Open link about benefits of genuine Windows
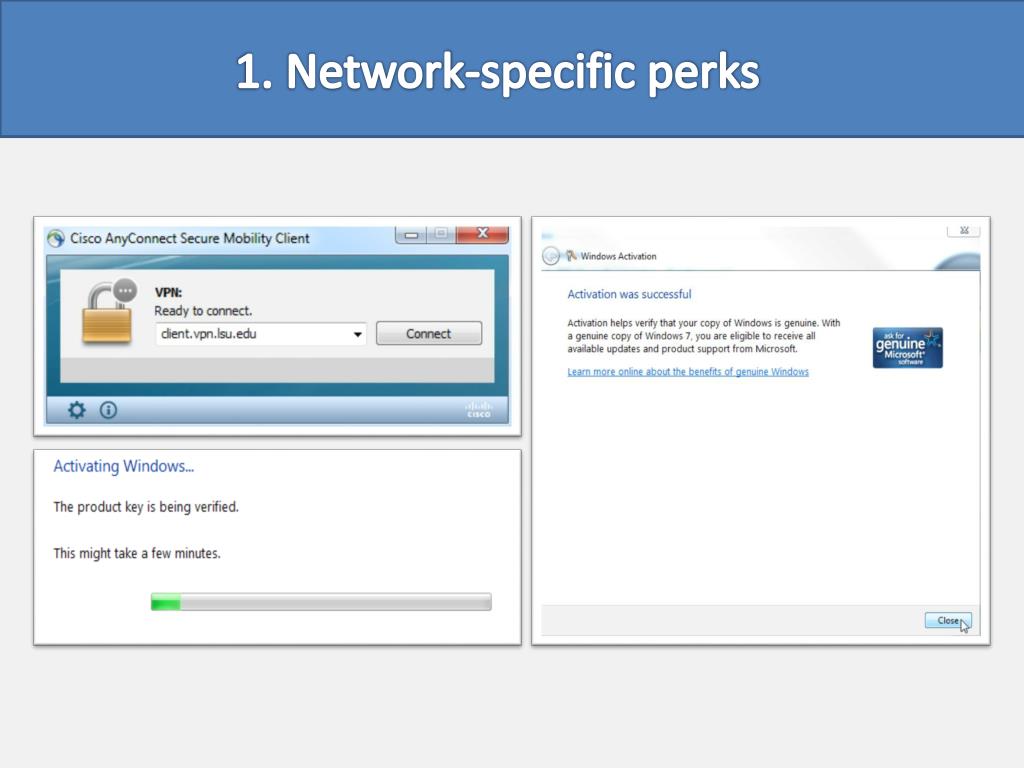The image size is (1024, 768). pyautogui.click(x=688, y=372)
